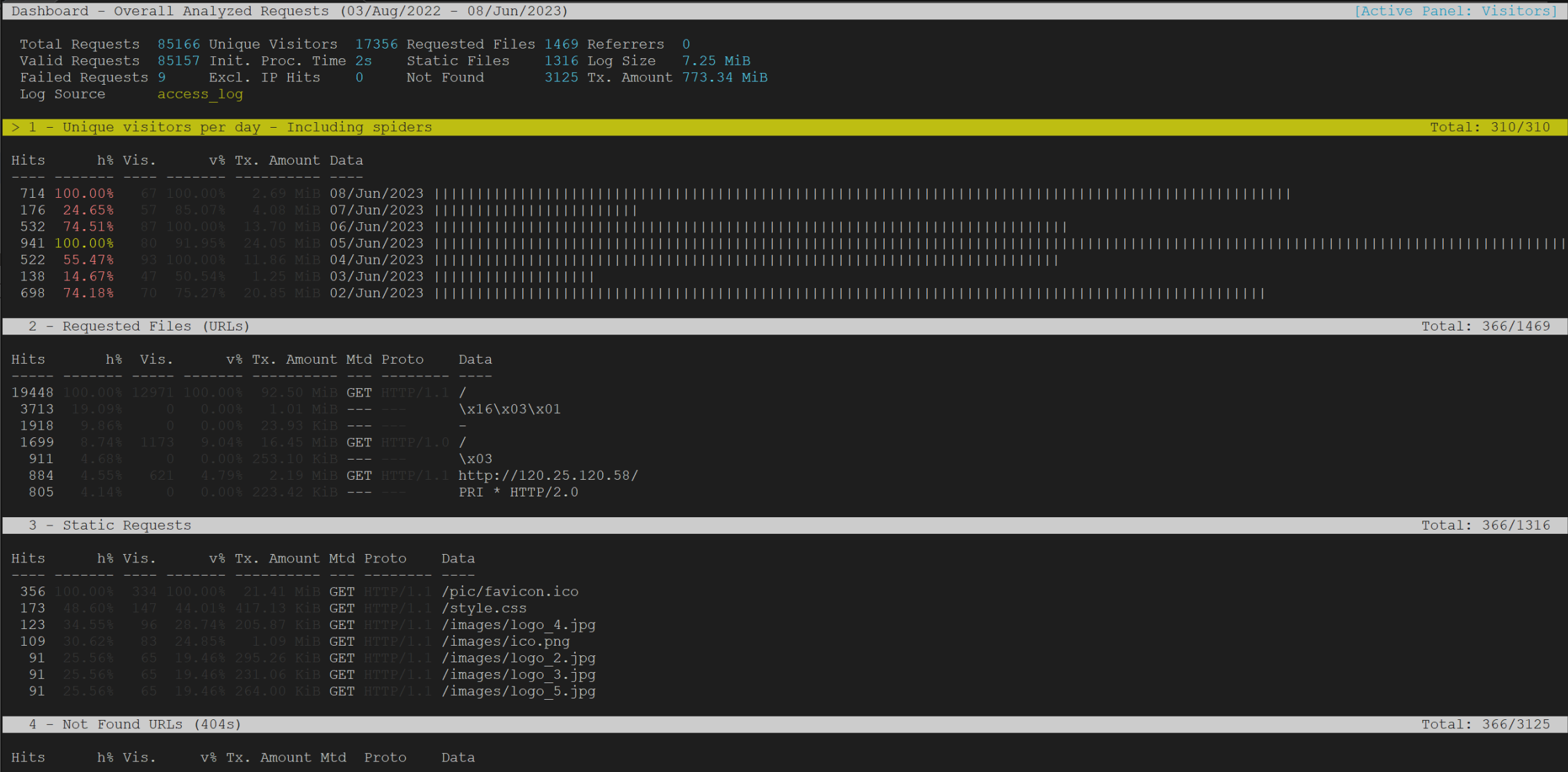This screenshot has width=1568, height=772.
Task: Click the Active Panel: Visitors indicator
Action: click(1456, 11)
